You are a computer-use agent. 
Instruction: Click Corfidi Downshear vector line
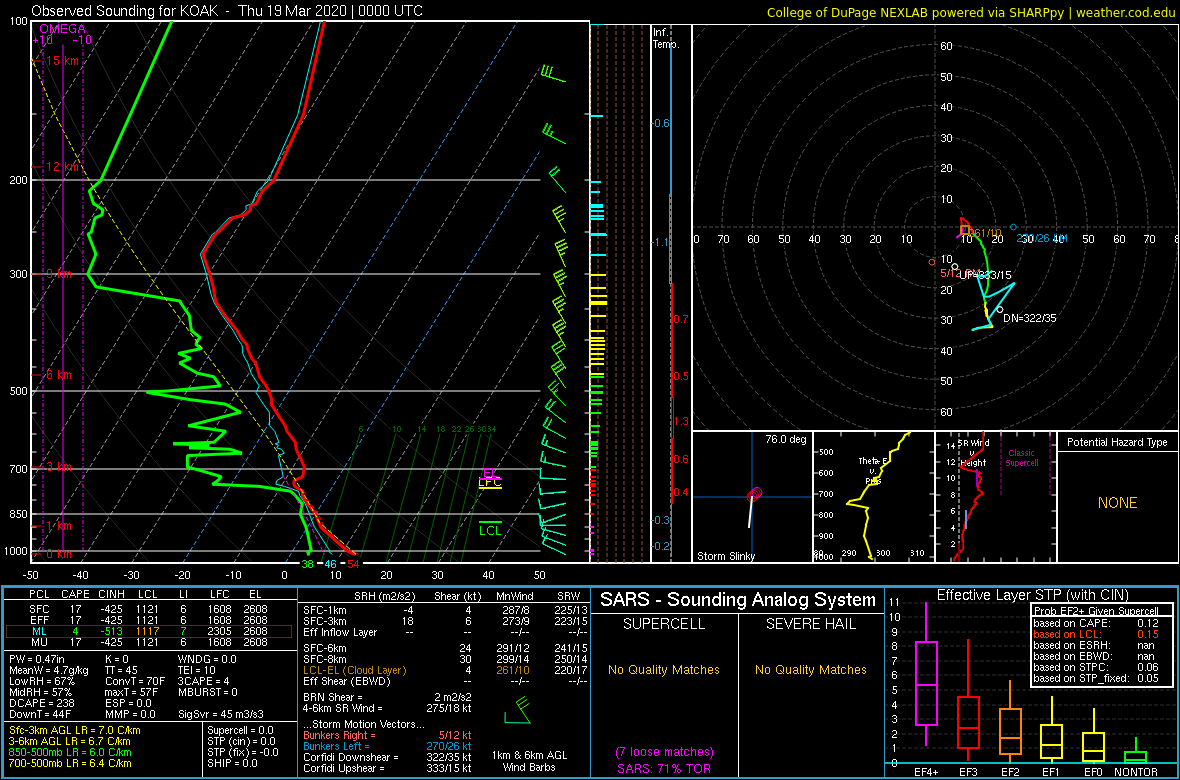pyautogui.click(x=387, y=757)
